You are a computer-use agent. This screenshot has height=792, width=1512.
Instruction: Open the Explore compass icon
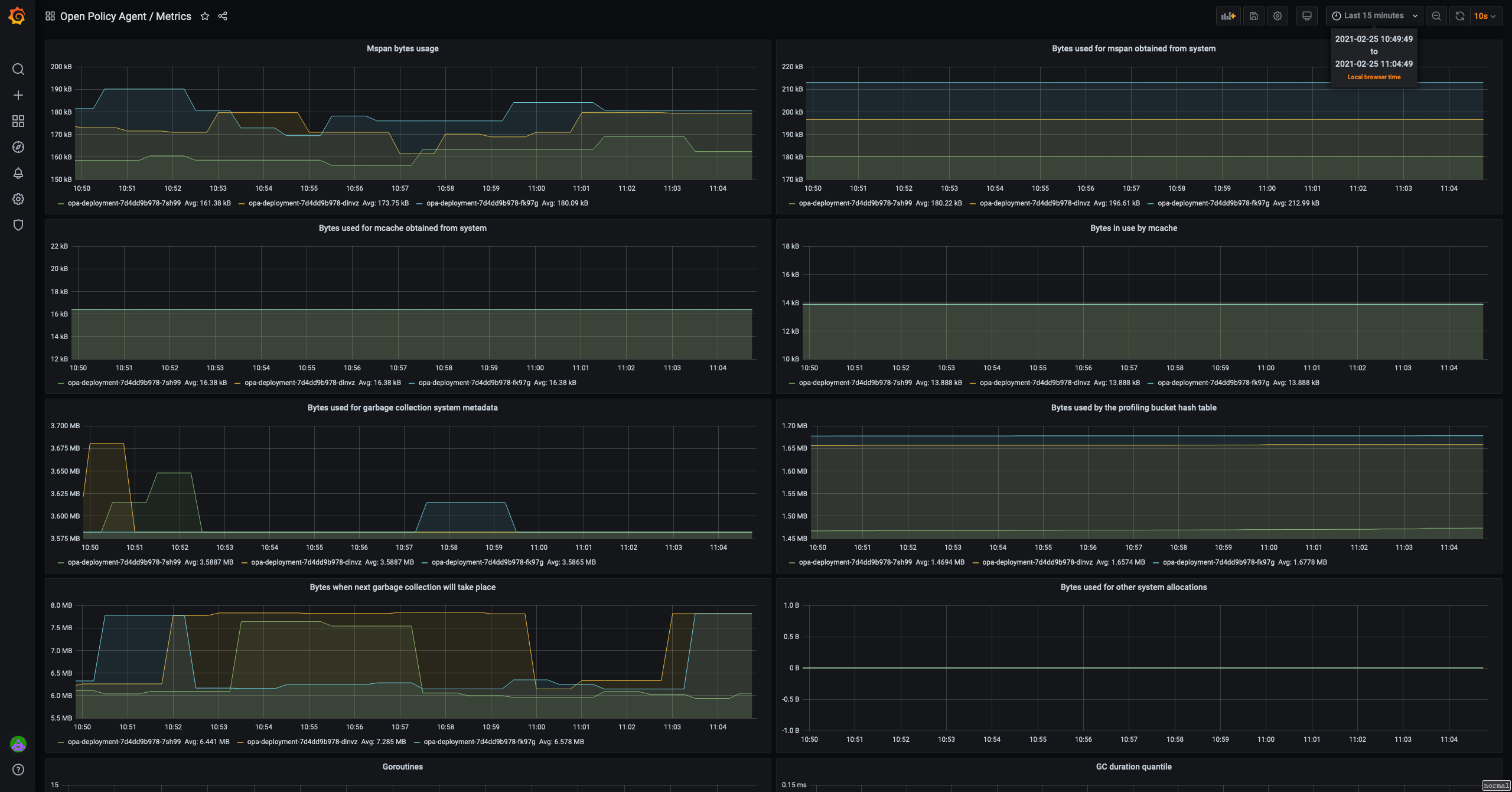pyautogui.click(x=18, y=147)
